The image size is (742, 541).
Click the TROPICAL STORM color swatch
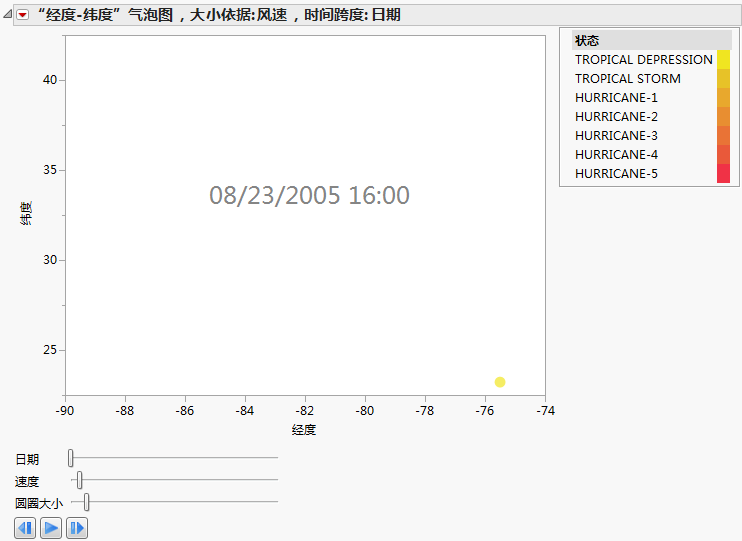click(724, 79)
